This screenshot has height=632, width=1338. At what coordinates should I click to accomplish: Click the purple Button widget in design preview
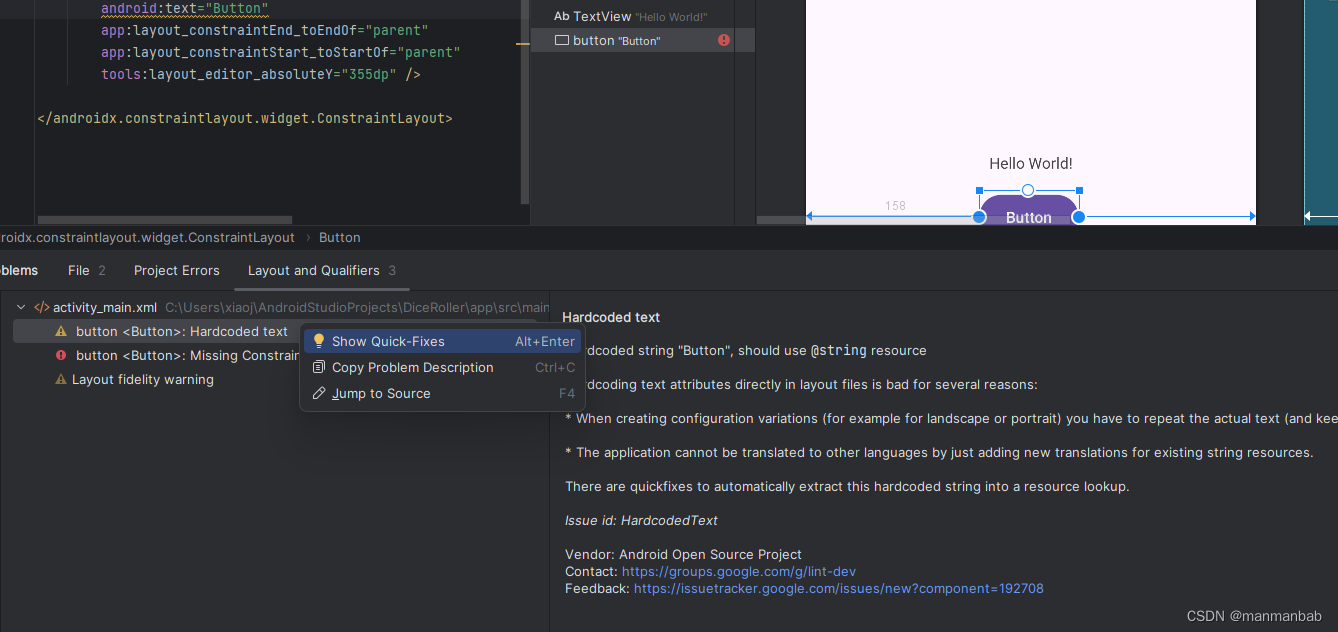click(1028, 211)
